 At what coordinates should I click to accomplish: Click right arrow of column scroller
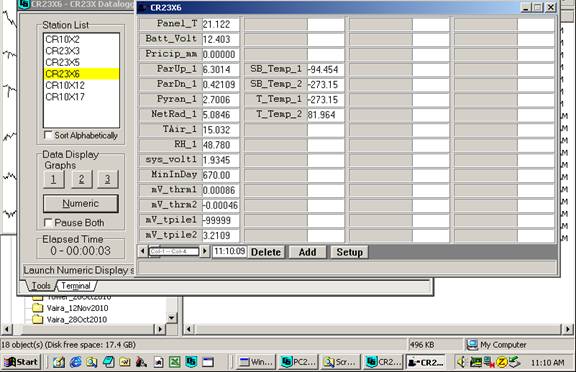(x=205, y=252)
